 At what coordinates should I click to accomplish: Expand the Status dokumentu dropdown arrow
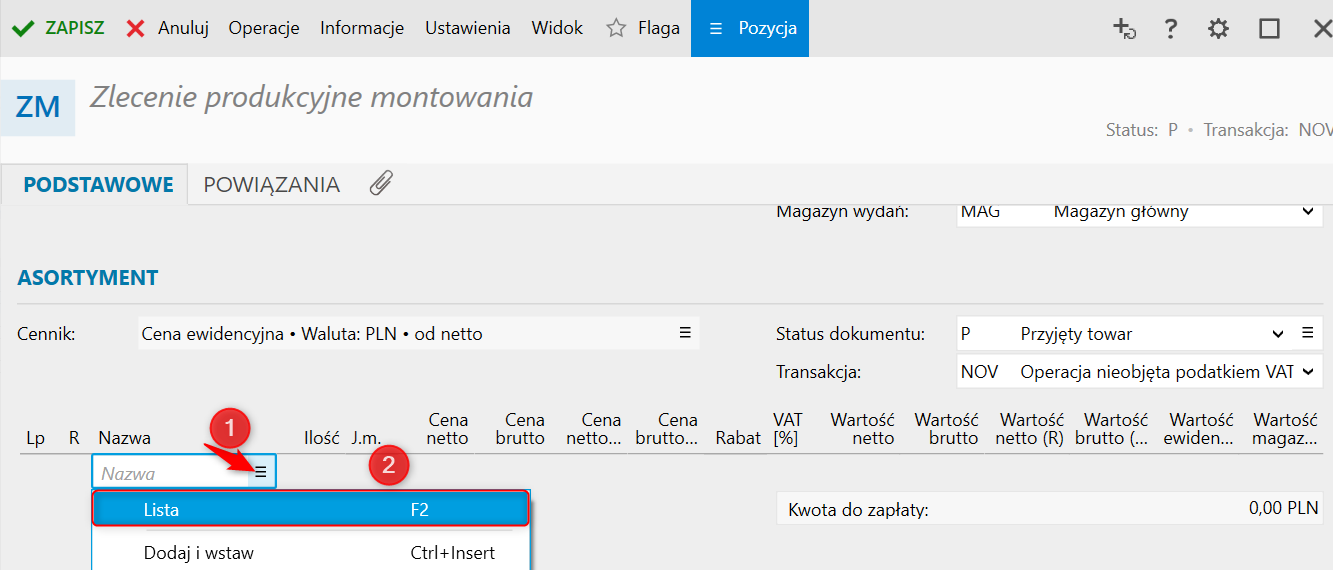pyautogui.click(x=1278, y=334)
